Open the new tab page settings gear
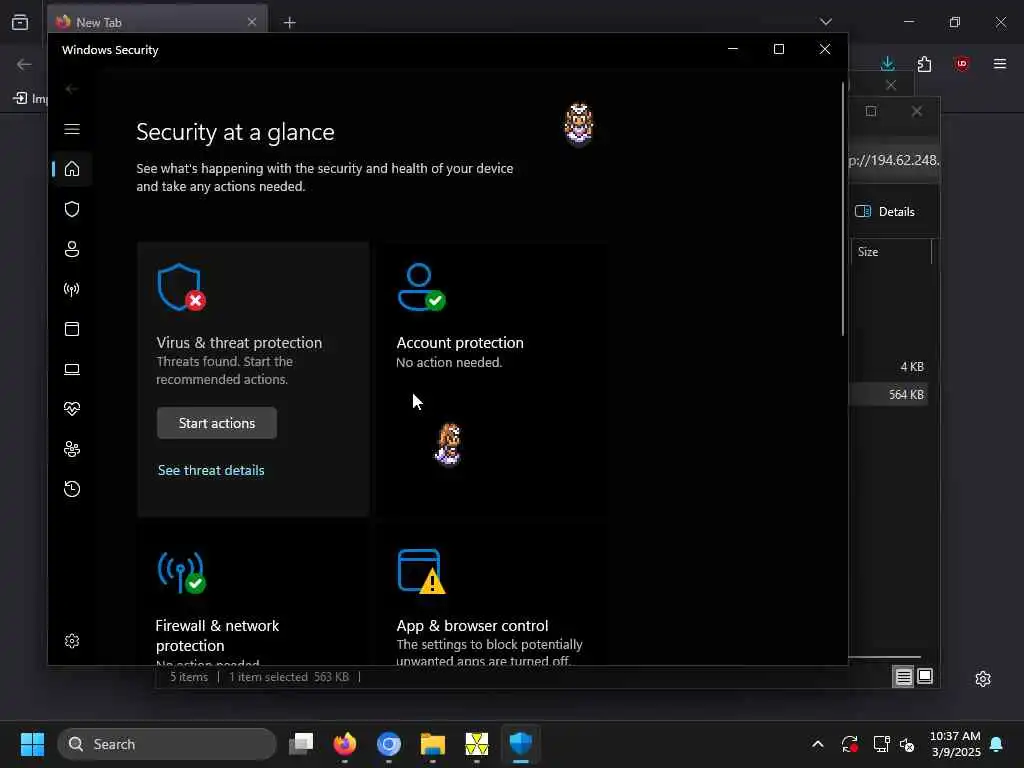This screenshot has height=768, width=1024. 983,679
